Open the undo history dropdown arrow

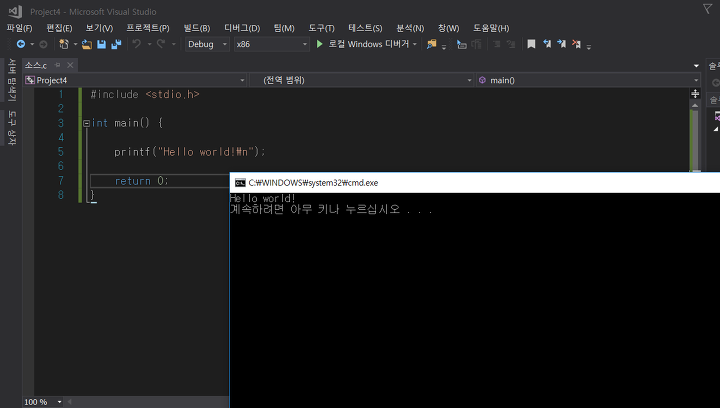[149, 44]
